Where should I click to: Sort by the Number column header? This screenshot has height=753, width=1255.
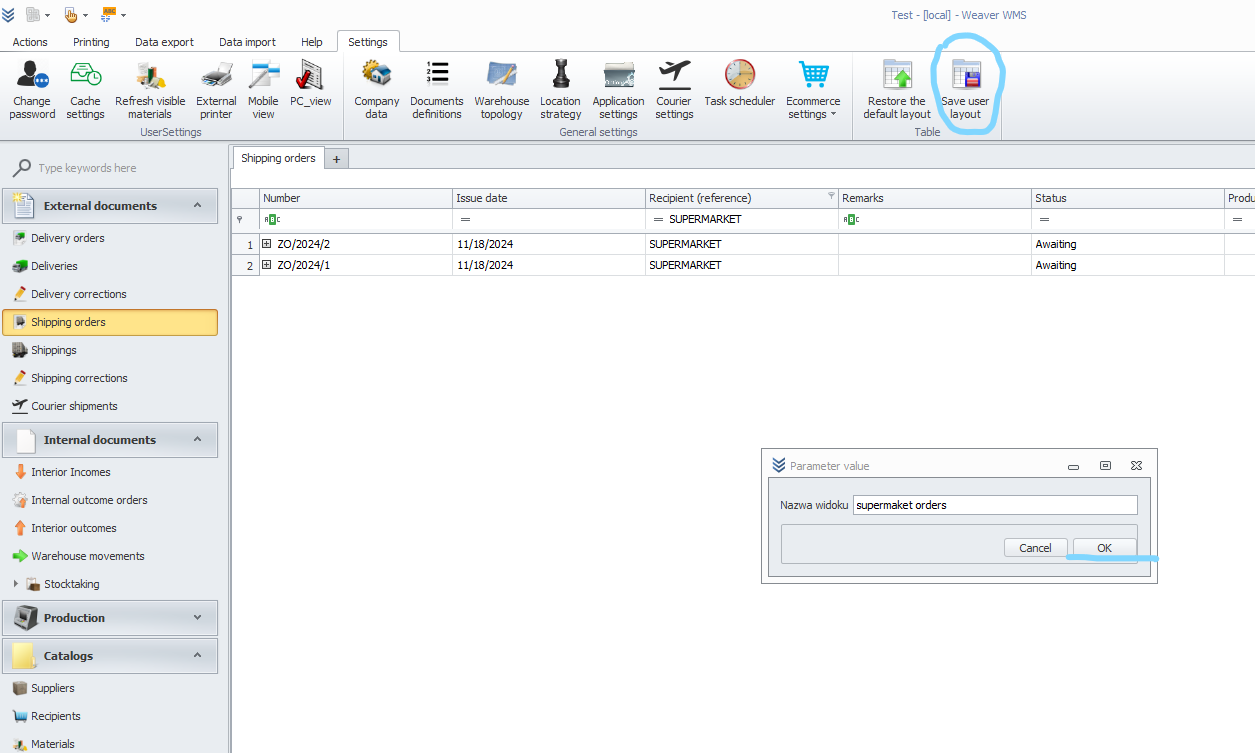point(356,198)
